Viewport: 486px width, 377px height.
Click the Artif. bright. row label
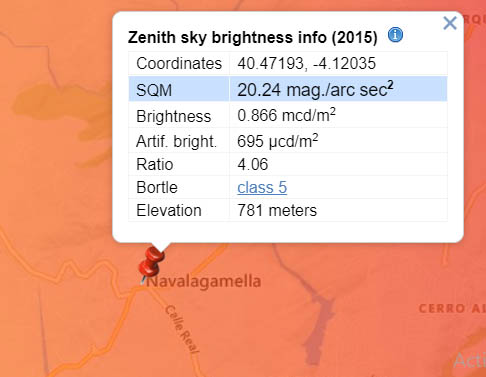pyautogui.click(x=176, y=141)
